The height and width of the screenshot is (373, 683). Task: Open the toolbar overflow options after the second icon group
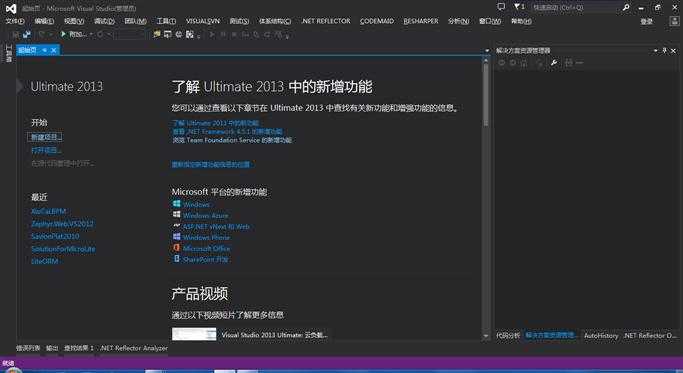pos(199,36)
